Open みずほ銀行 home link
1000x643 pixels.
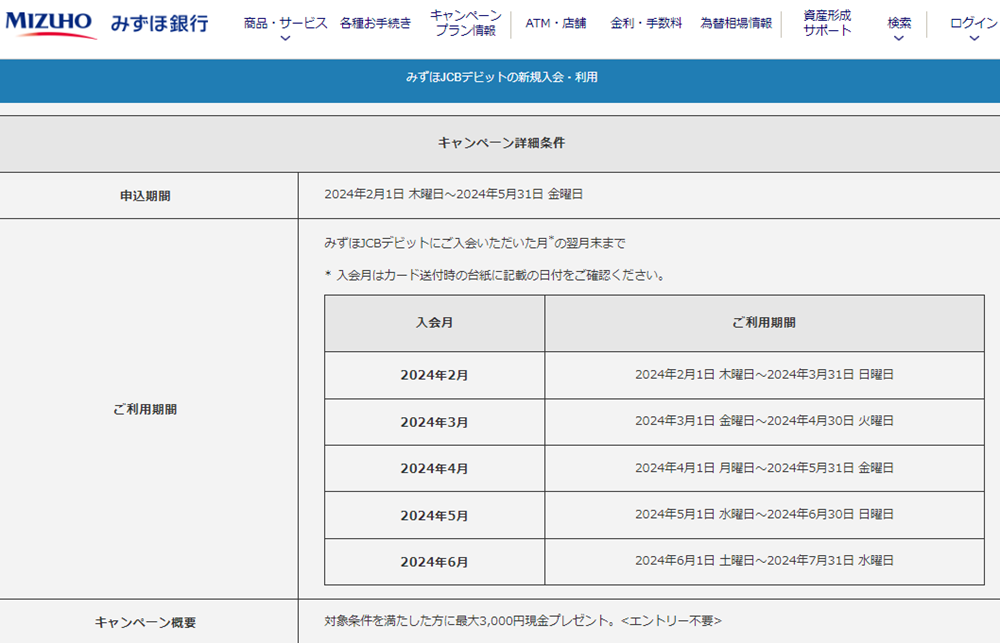point(159,24)
